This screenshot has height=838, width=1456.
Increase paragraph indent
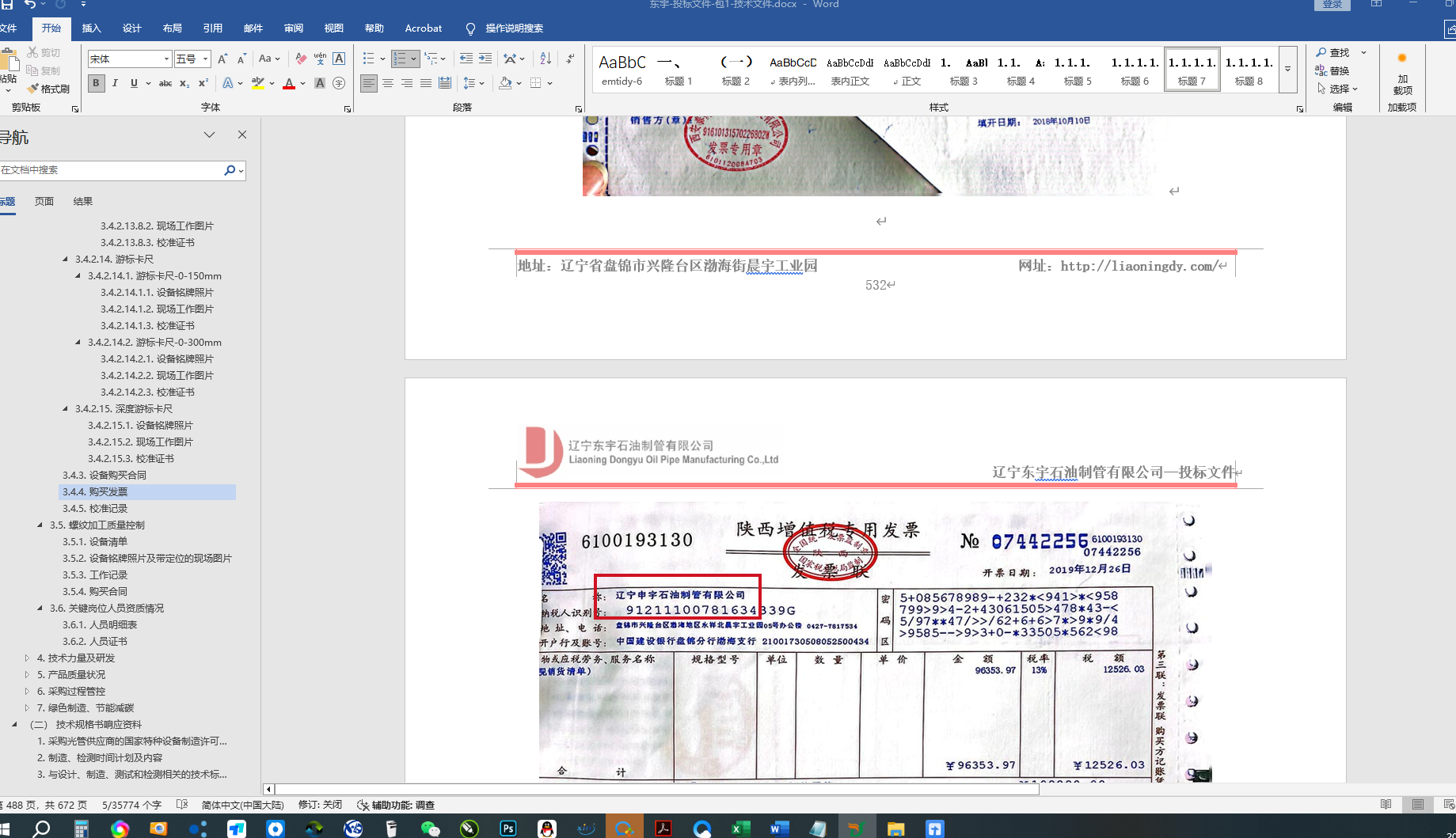click(x=485, y=59)
